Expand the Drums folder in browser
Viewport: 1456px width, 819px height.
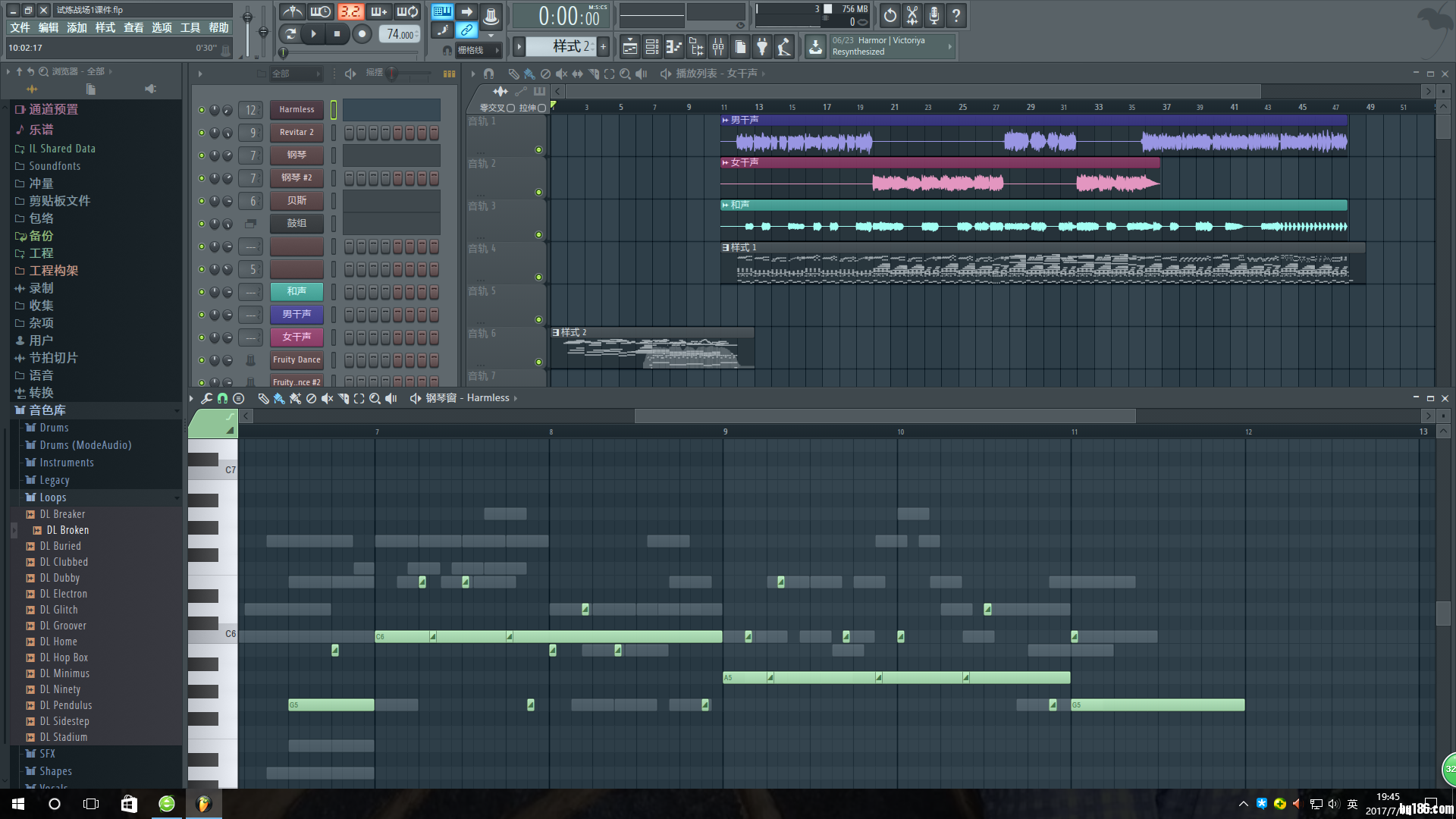54,428
